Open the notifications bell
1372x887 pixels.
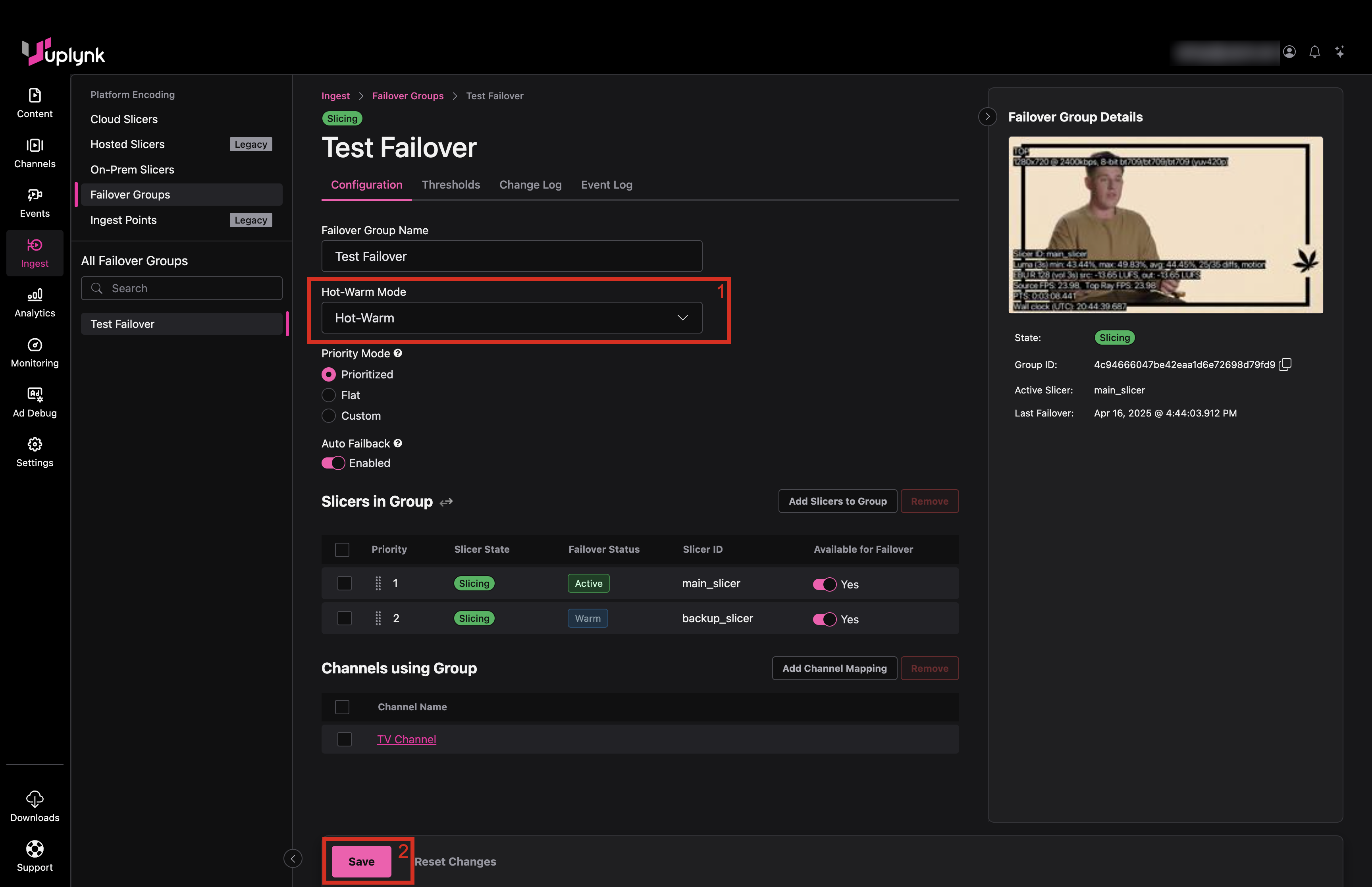[x=1314, y=52]
